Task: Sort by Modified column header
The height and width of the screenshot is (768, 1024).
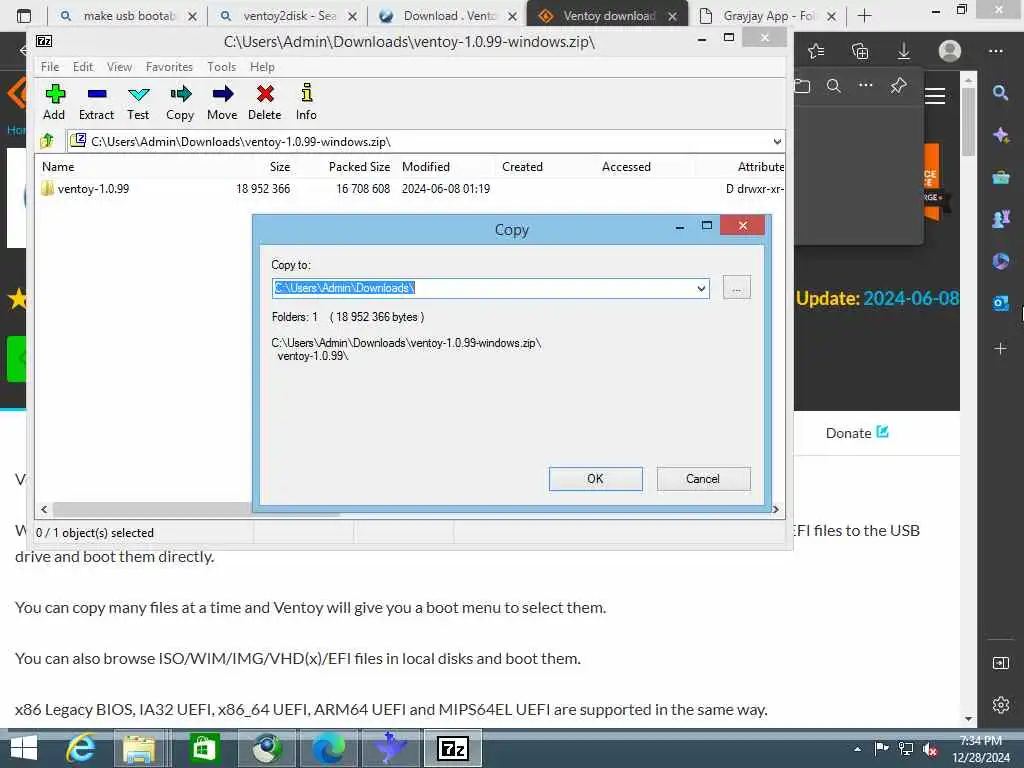Action: pos(426,167)
